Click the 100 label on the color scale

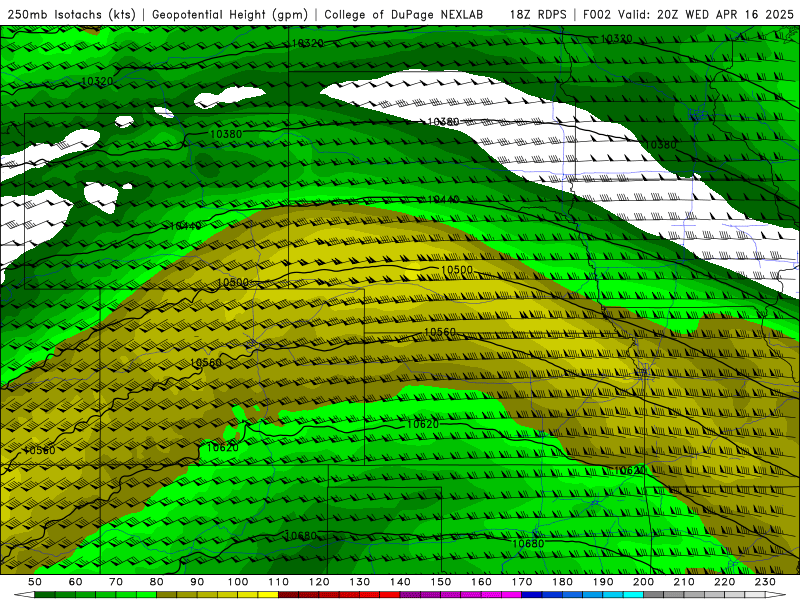238,582
